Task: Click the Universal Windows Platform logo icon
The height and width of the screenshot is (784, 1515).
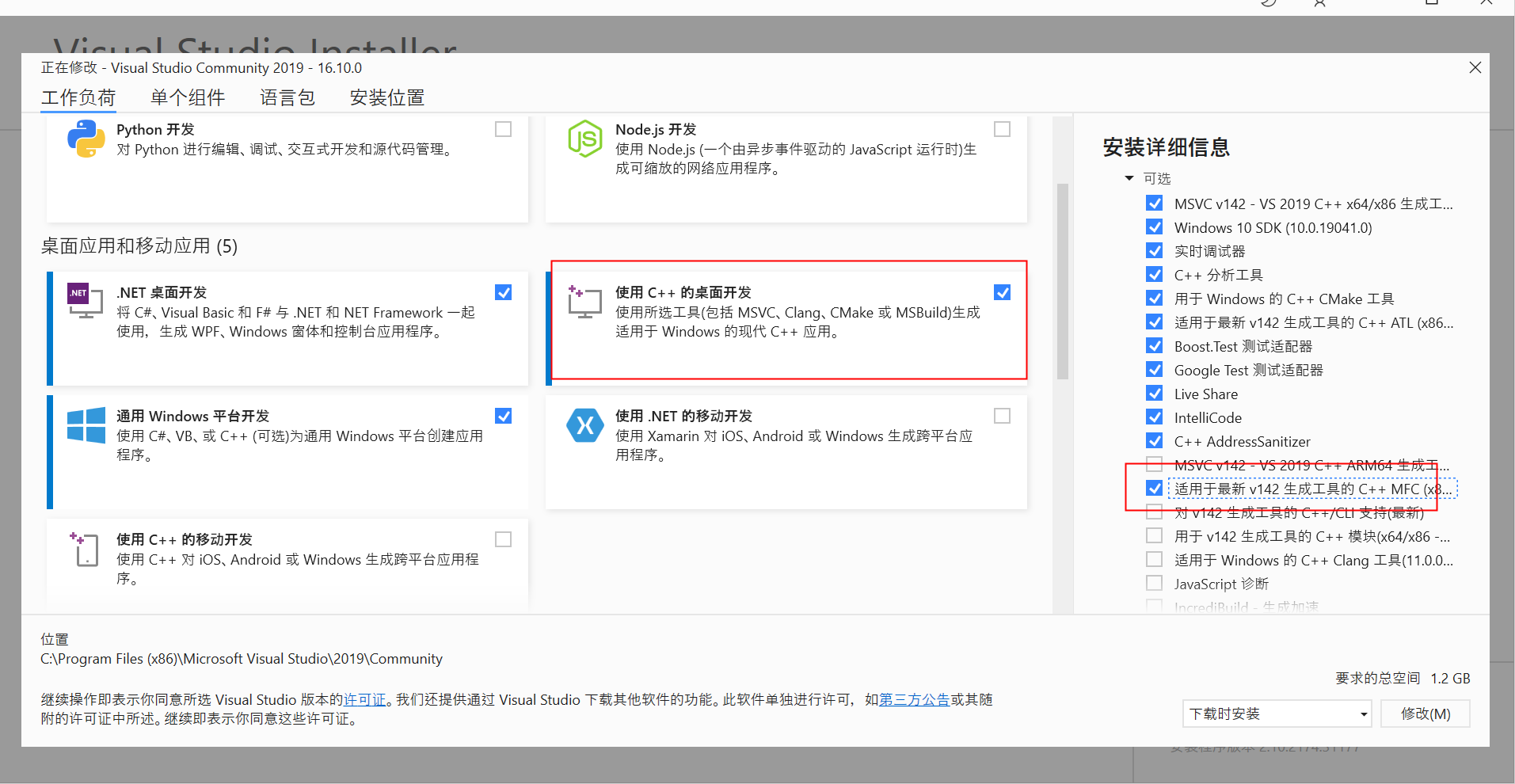Action: coord(86,425)
